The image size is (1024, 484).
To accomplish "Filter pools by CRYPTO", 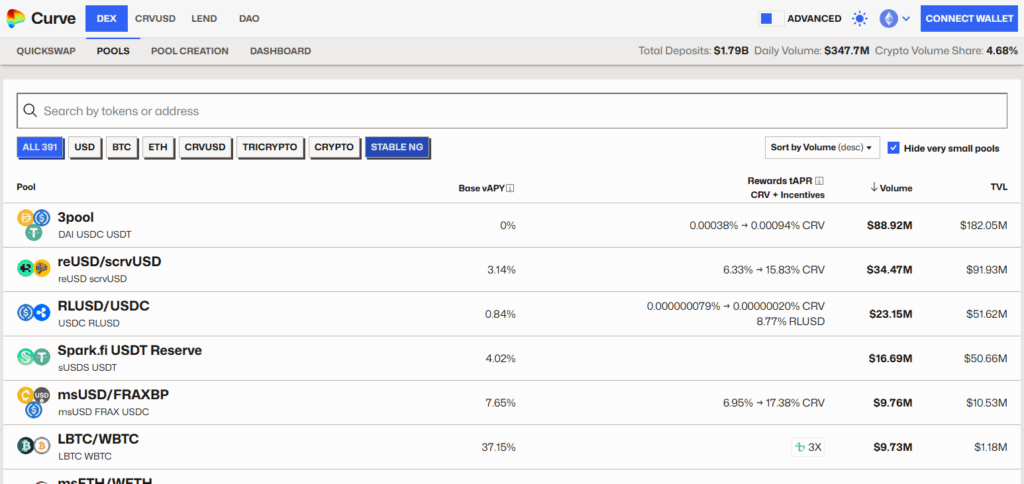I will (x=334, y=148).
